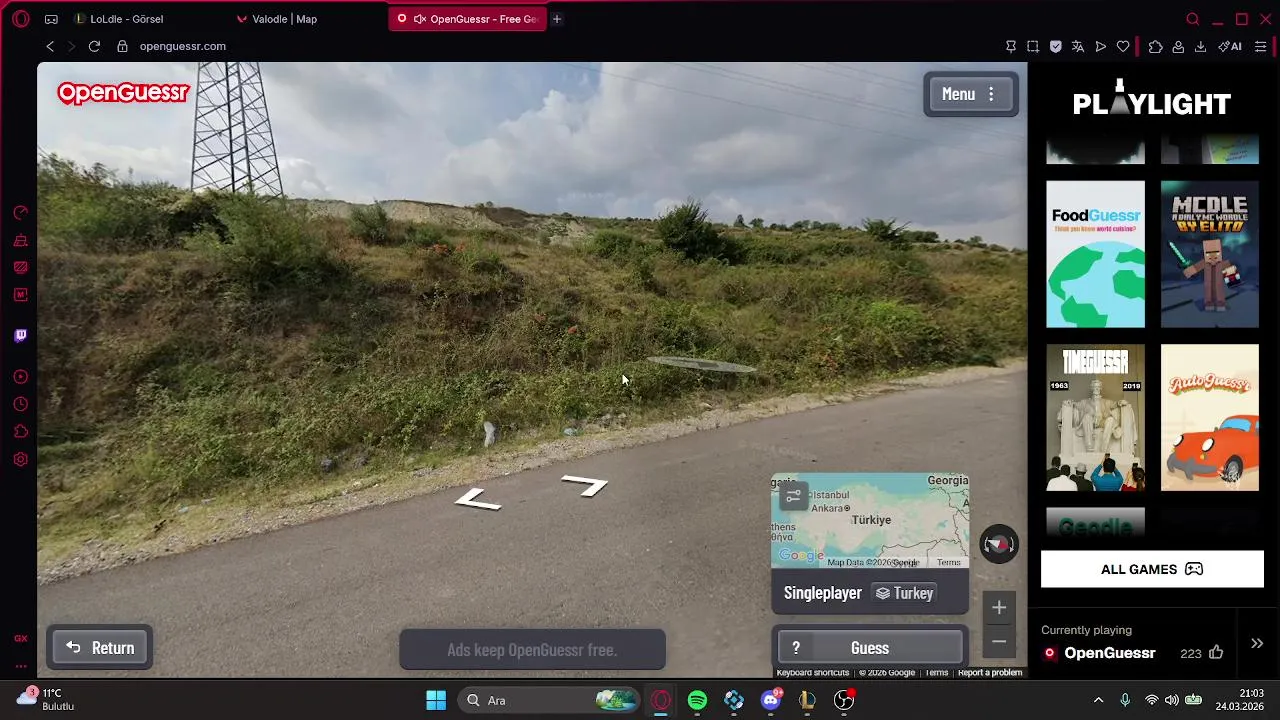This screenshot has height=720, width=1280.
Task: Open the Twitch sidebar icon
Action: pyautogui.click(x=20, y=335)
